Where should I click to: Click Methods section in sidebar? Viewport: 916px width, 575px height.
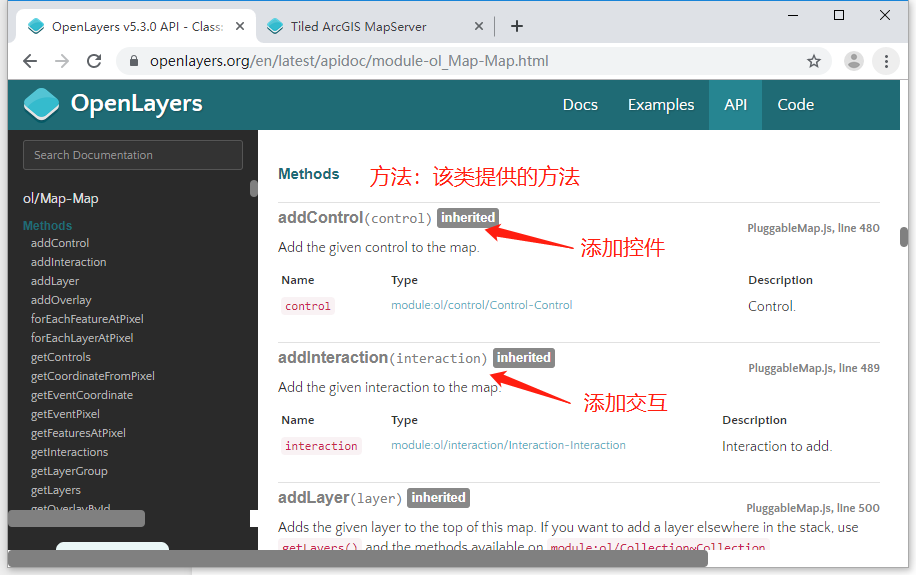point(47,226)
